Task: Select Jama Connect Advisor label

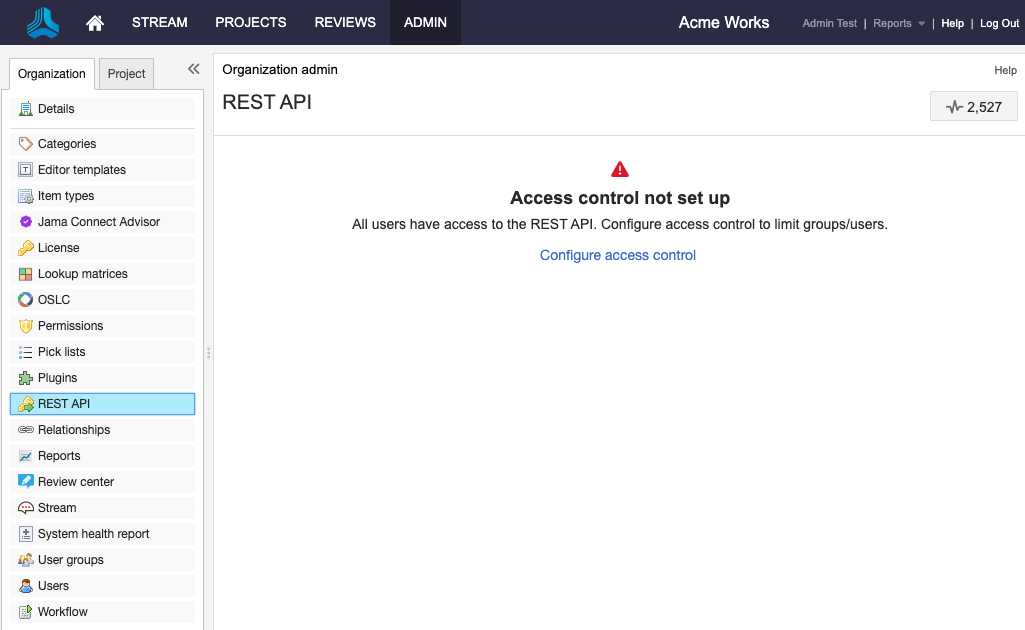Action: pyautogui.click(x=99, y=222)
